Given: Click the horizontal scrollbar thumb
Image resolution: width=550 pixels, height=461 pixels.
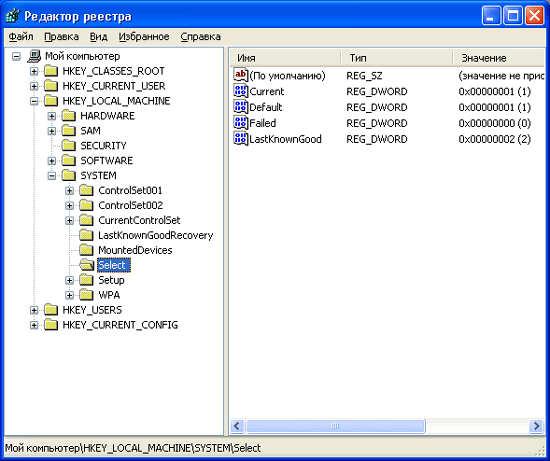Looking at the screenshot, I should (x=335, y=426).
